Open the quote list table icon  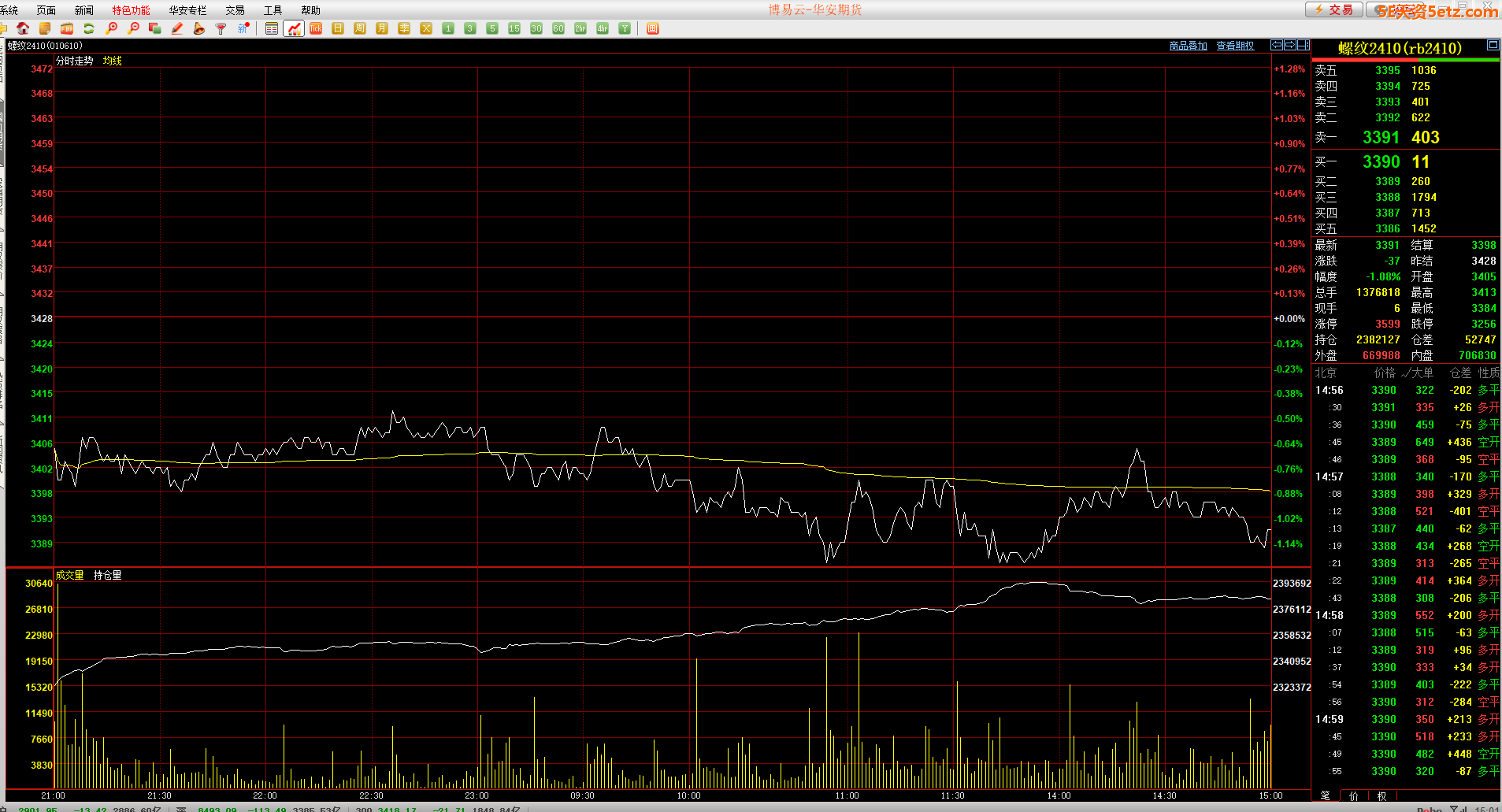272,28
